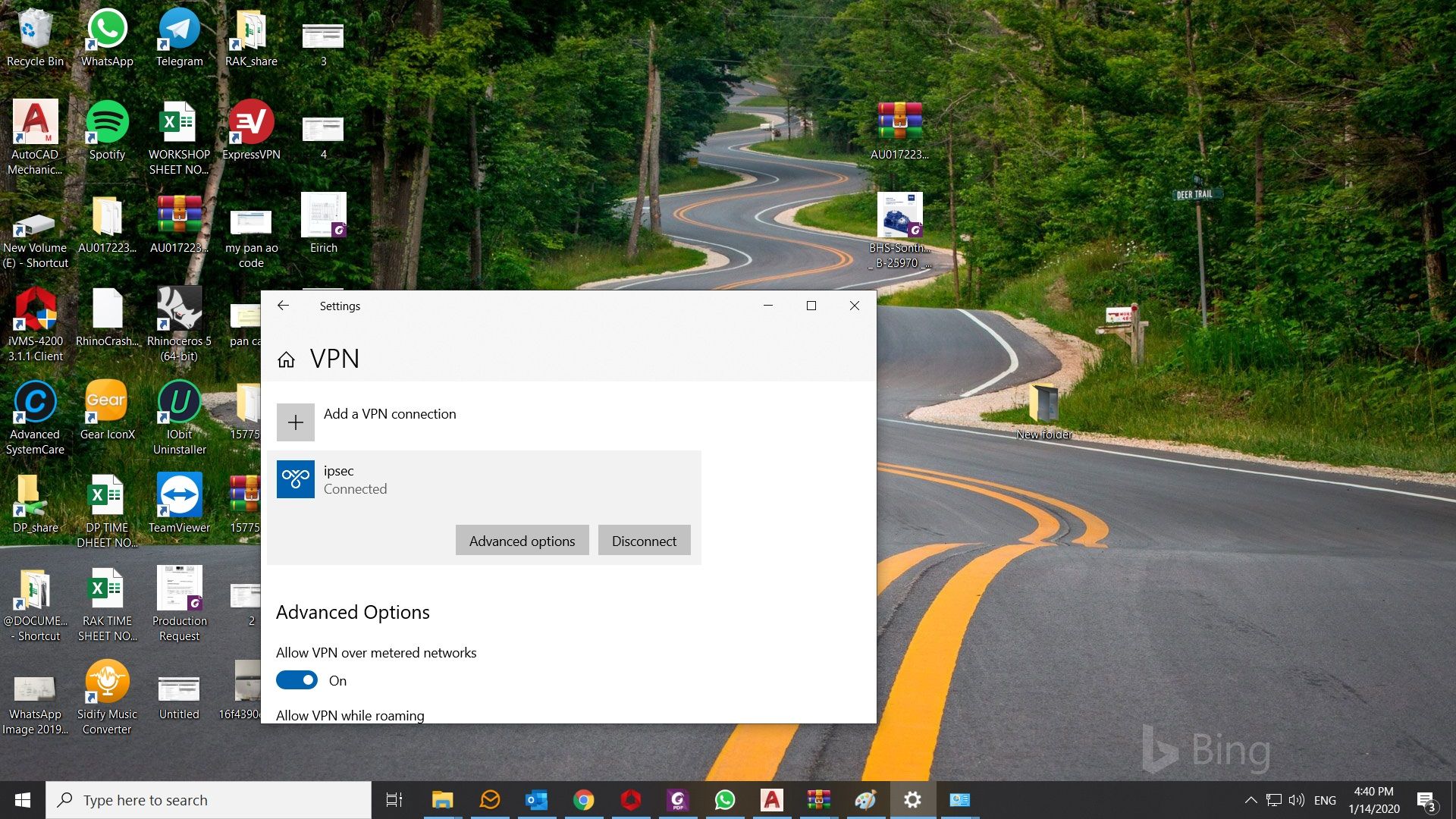Viewport: 1456px width, 819px height.
Task: Turn off VPN over metered networks toggle
Action: point(297,680)
